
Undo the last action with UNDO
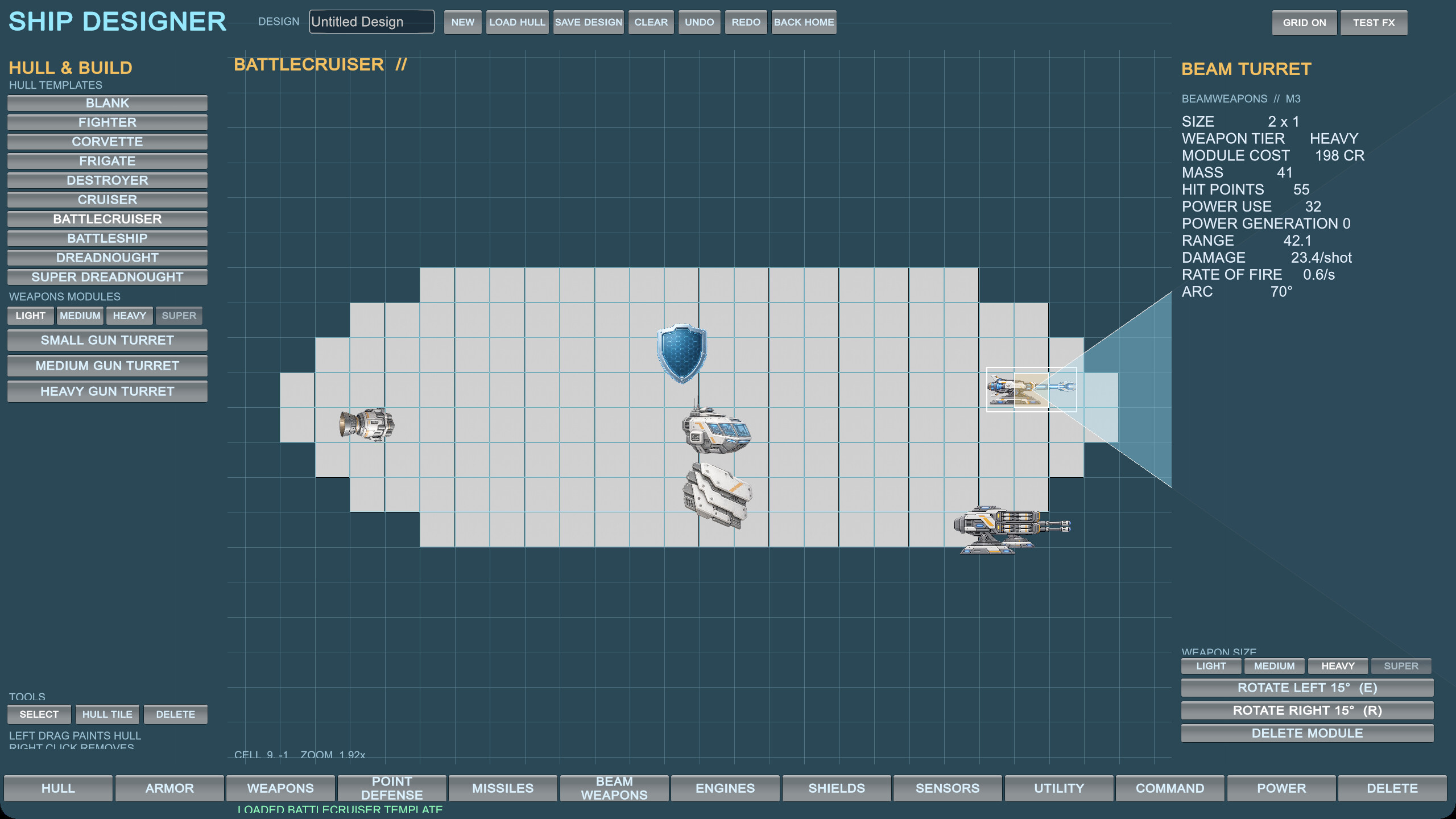tap(699, 22)
